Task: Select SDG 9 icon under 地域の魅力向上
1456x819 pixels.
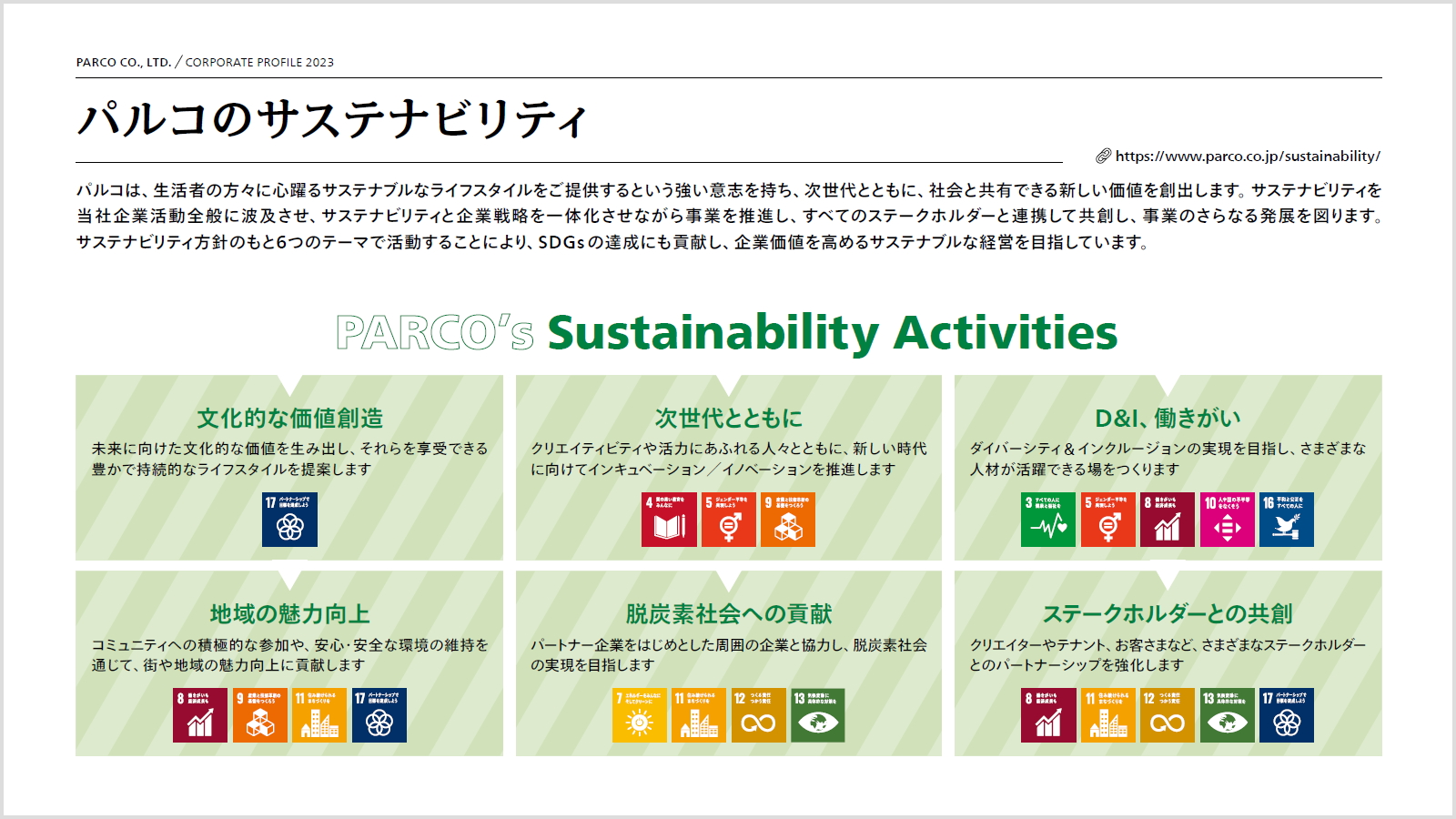Action: click(260, 715)
